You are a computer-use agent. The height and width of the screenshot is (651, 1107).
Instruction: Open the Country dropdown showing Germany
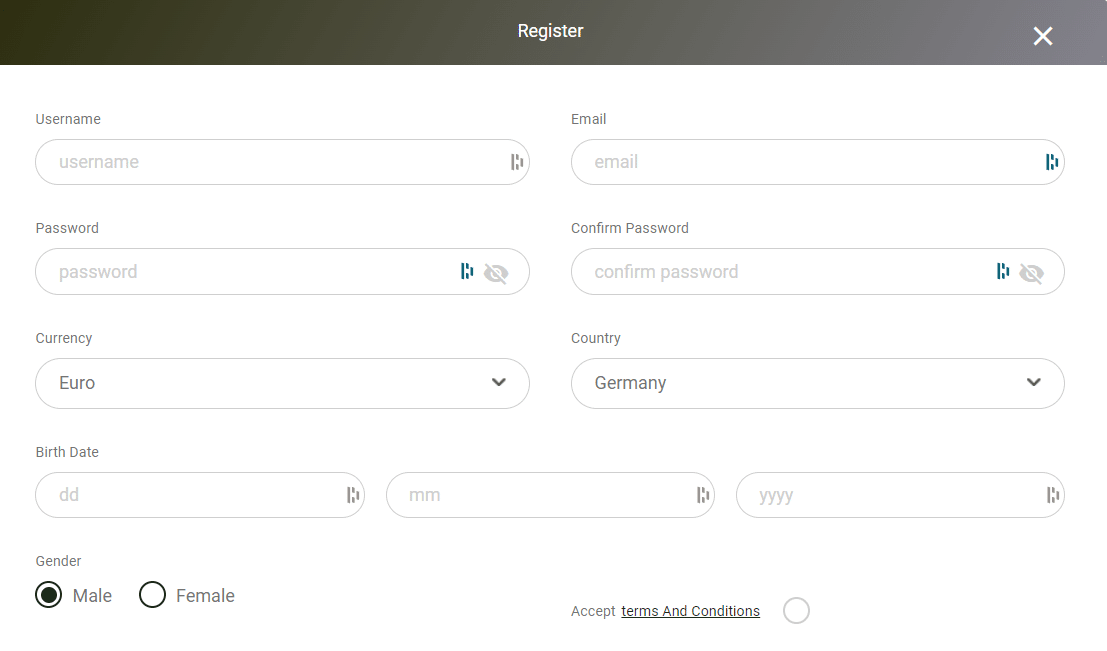click(x=817, y=383)
